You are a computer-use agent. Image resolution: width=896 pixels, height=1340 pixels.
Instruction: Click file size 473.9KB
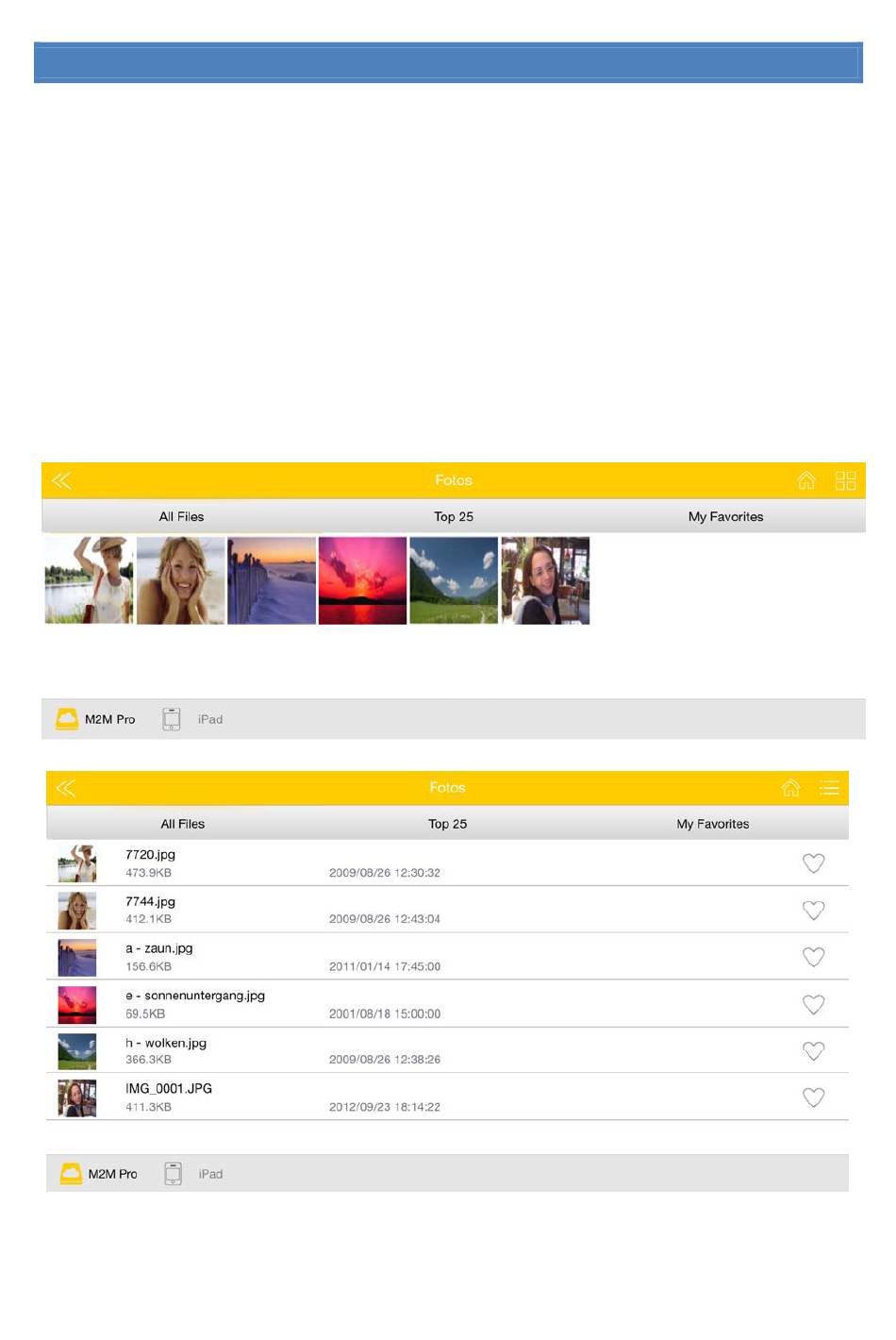click(148, 873)
